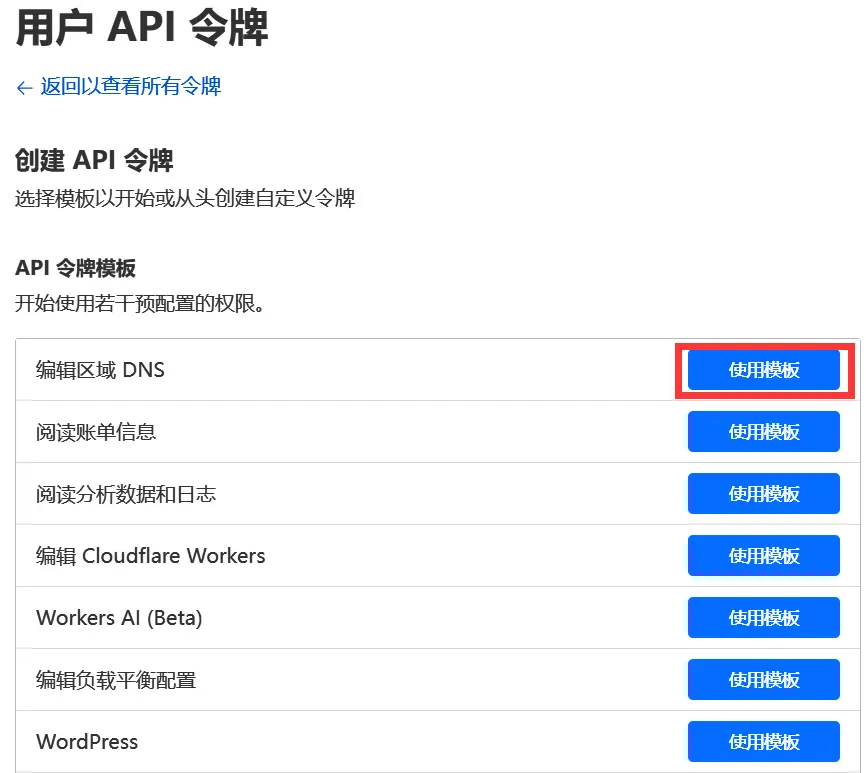Use template for 编辑区域 DNS
866x773 pixels.
click(763, 370)
